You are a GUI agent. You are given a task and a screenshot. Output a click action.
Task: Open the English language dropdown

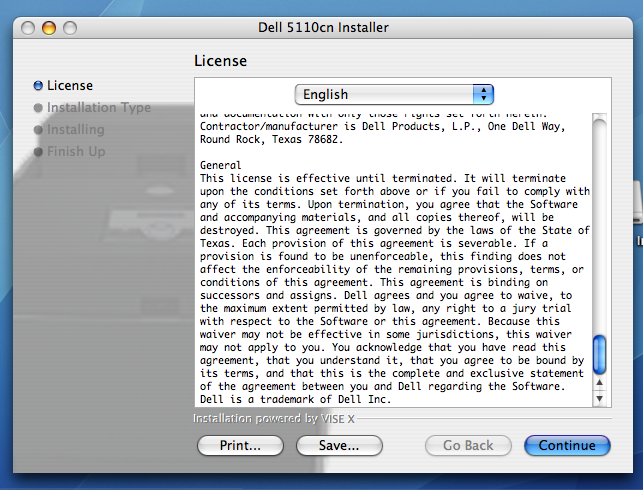tap(394, 94)
